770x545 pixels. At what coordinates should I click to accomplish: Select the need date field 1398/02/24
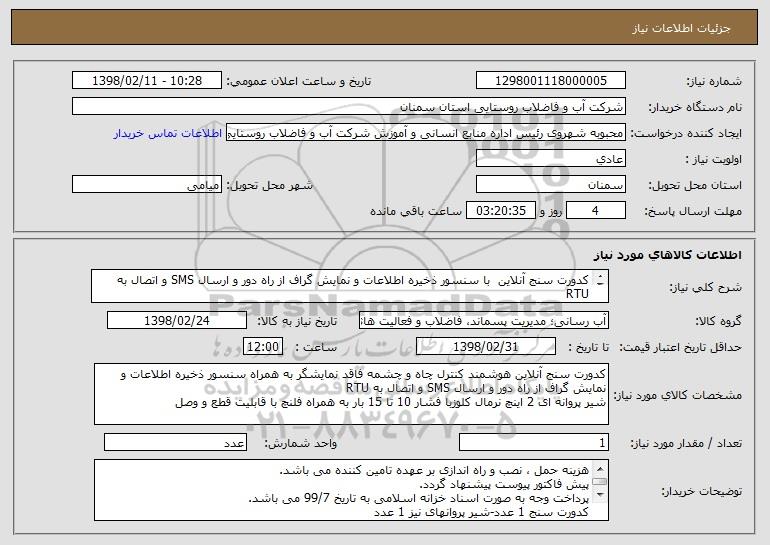click(x=177, y=321)
